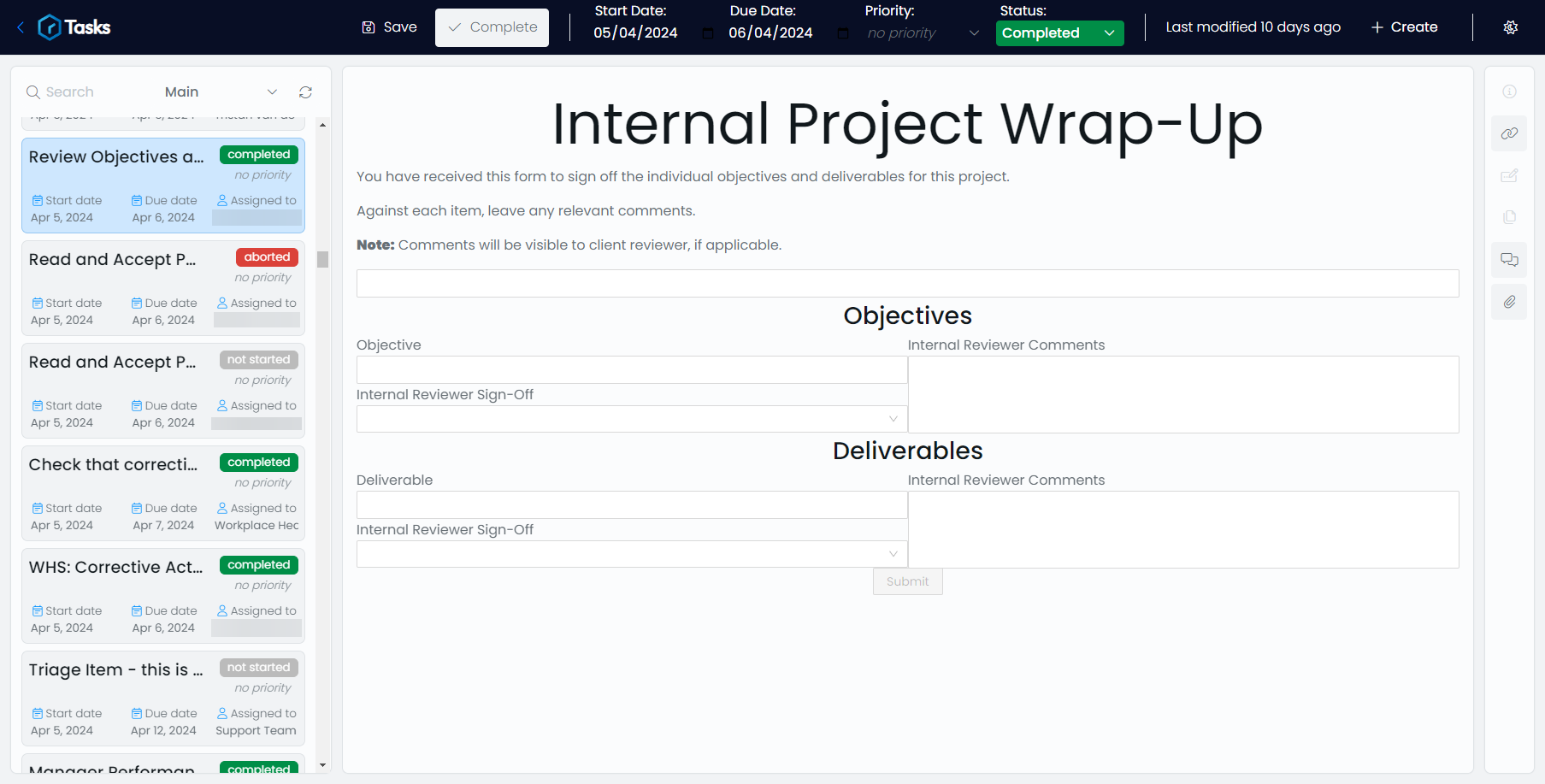Click Due date icon on Triage Item card

coord(137,714)
